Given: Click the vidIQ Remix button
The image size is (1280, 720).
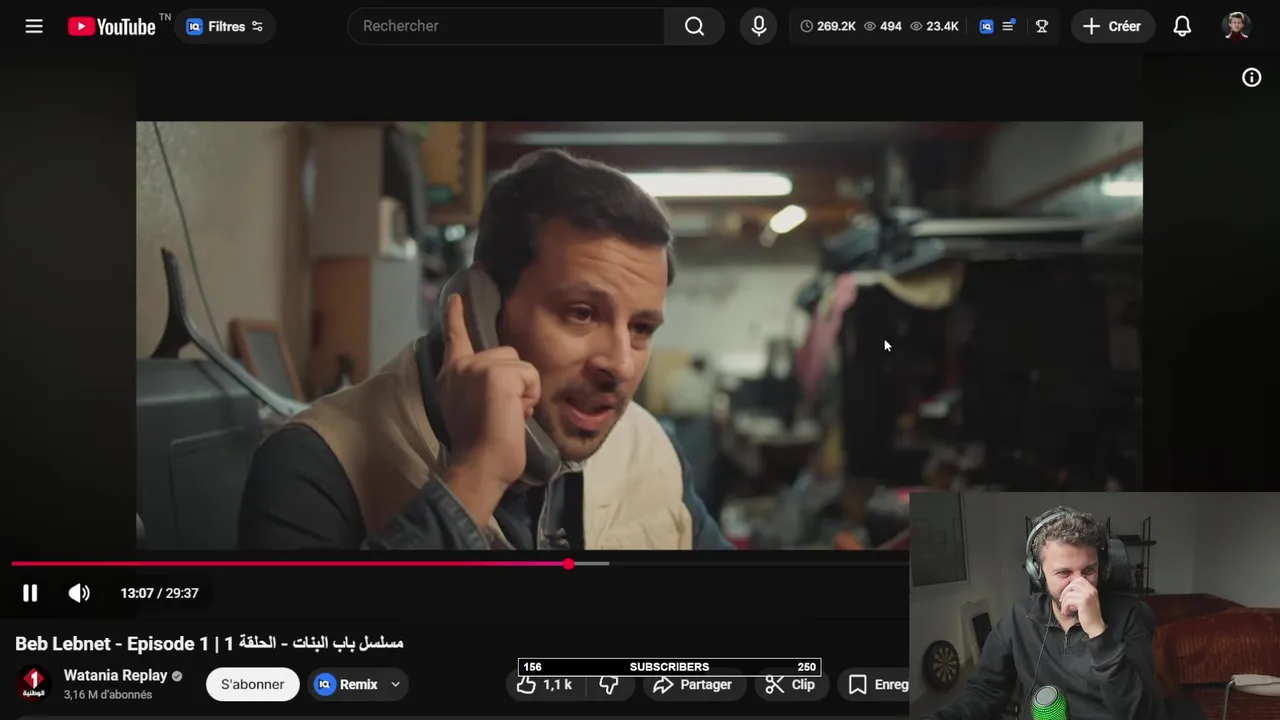Looking at the screenshot, I should (x=347, y=684).
